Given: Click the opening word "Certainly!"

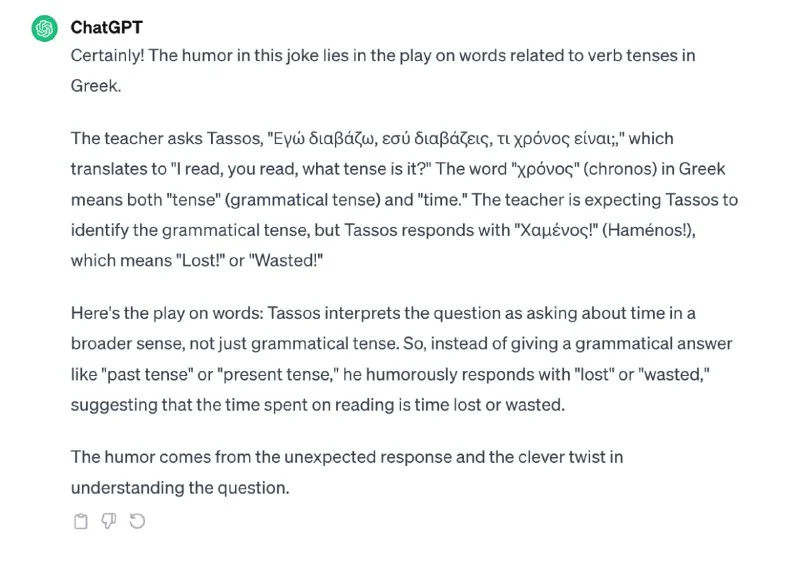Looking at the screenshot, I should 110,56.
